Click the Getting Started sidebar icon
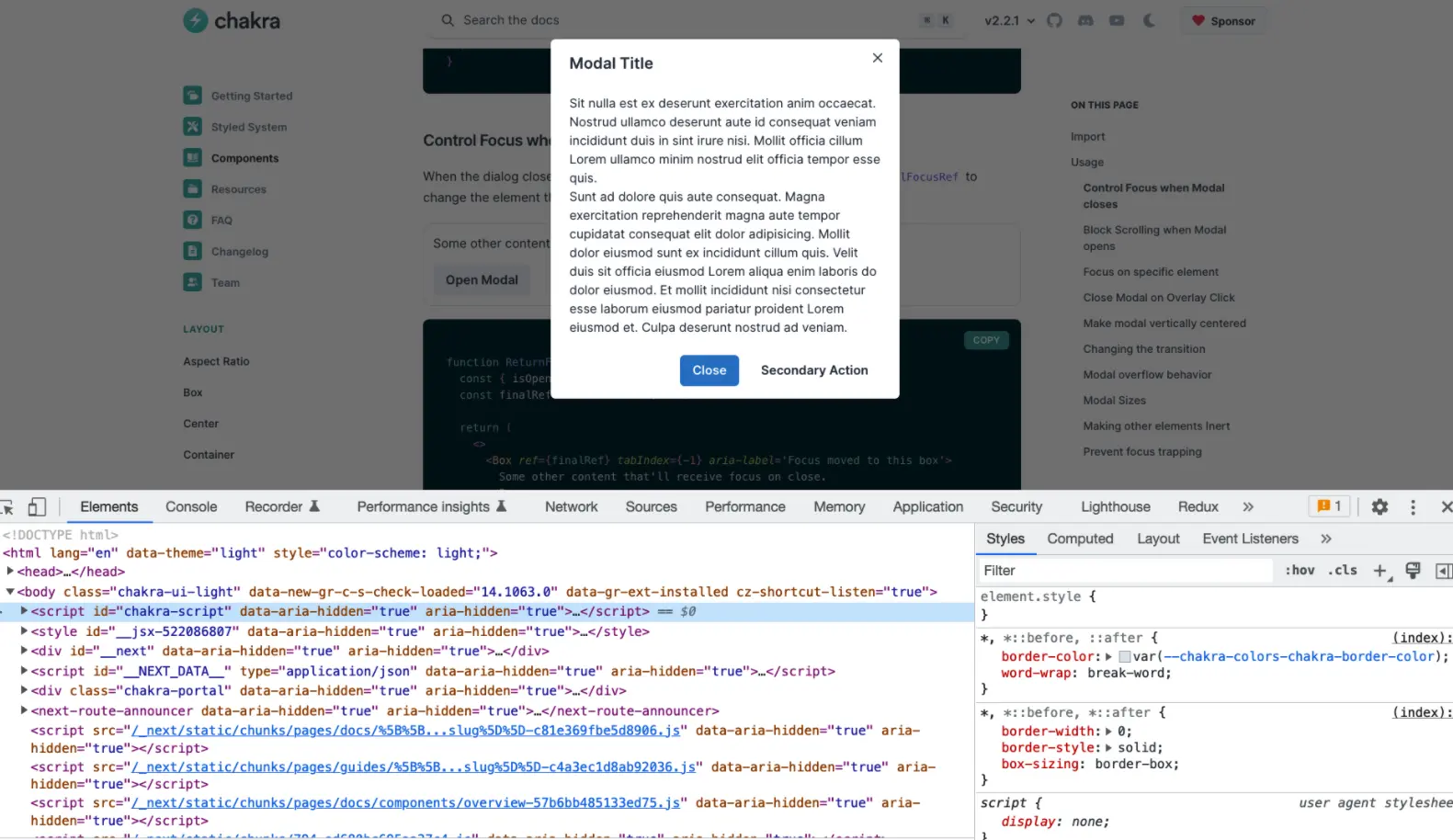 [192, 96]
